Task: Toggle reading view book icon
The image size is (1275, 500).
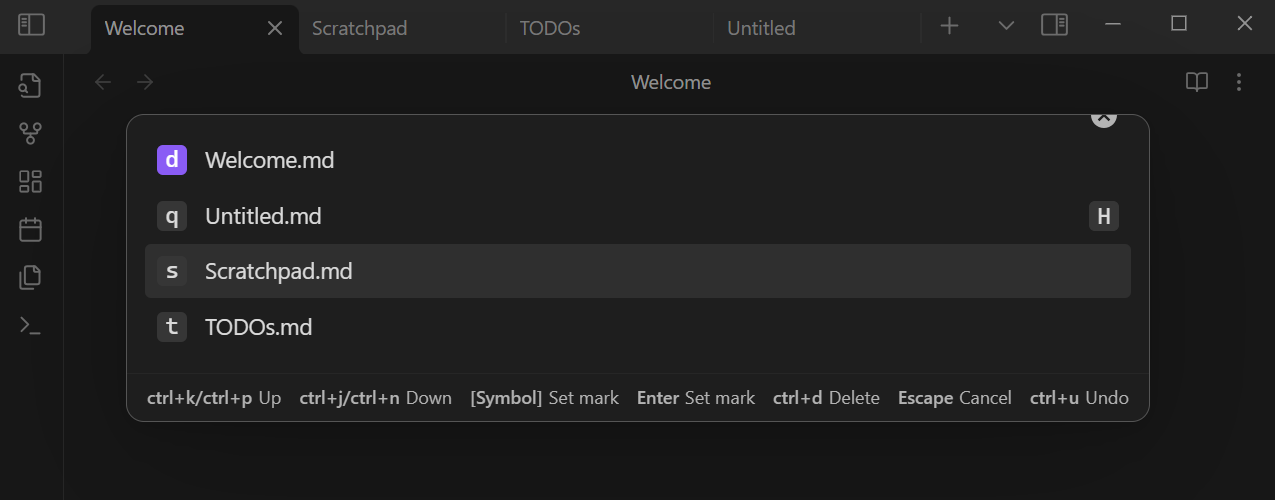Action: (1197, 82)
